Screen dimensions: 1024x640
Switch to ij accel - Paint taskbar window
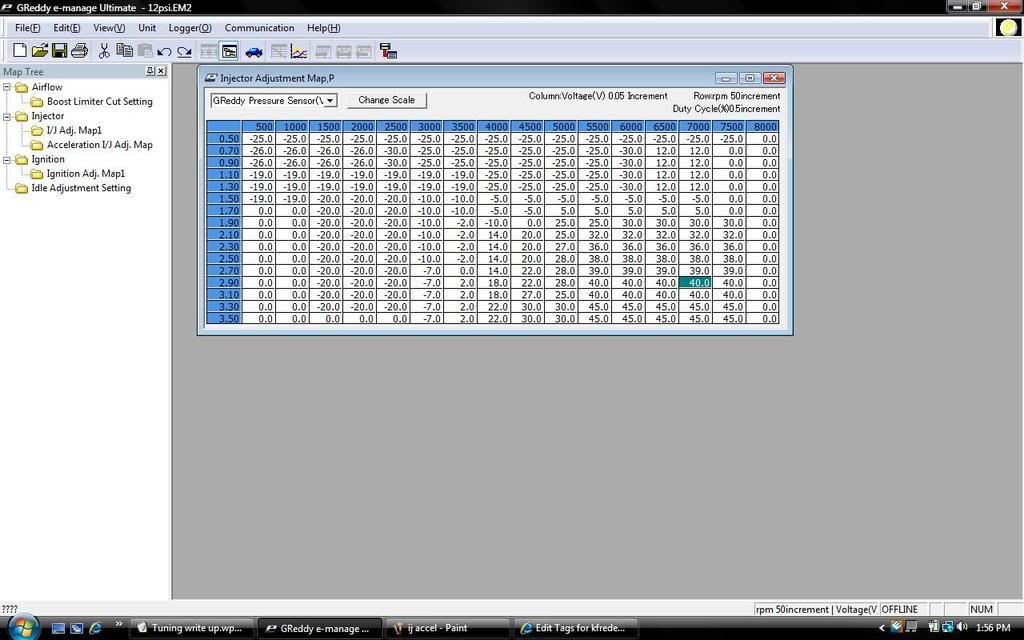coord(447,628)
